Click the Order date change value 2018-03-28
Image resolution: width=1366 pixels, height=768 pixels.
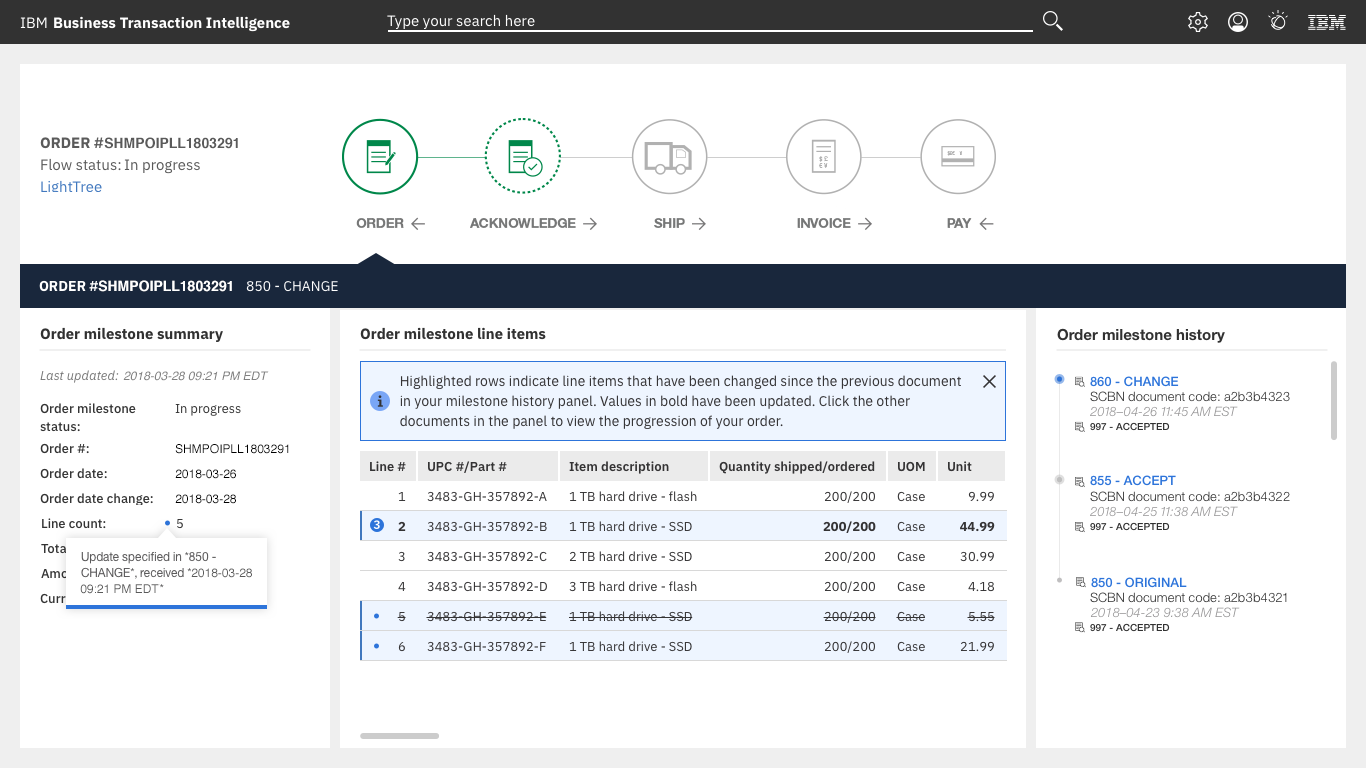pos(206,499)
